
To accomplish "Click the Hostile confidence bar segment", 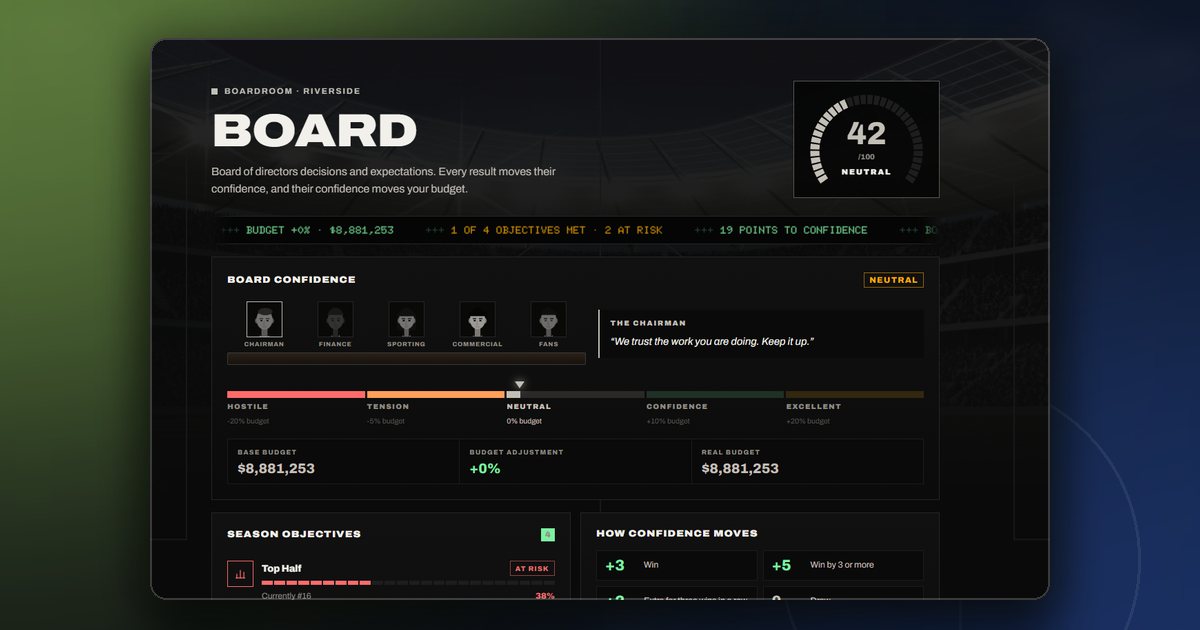I will pos(296,395).
